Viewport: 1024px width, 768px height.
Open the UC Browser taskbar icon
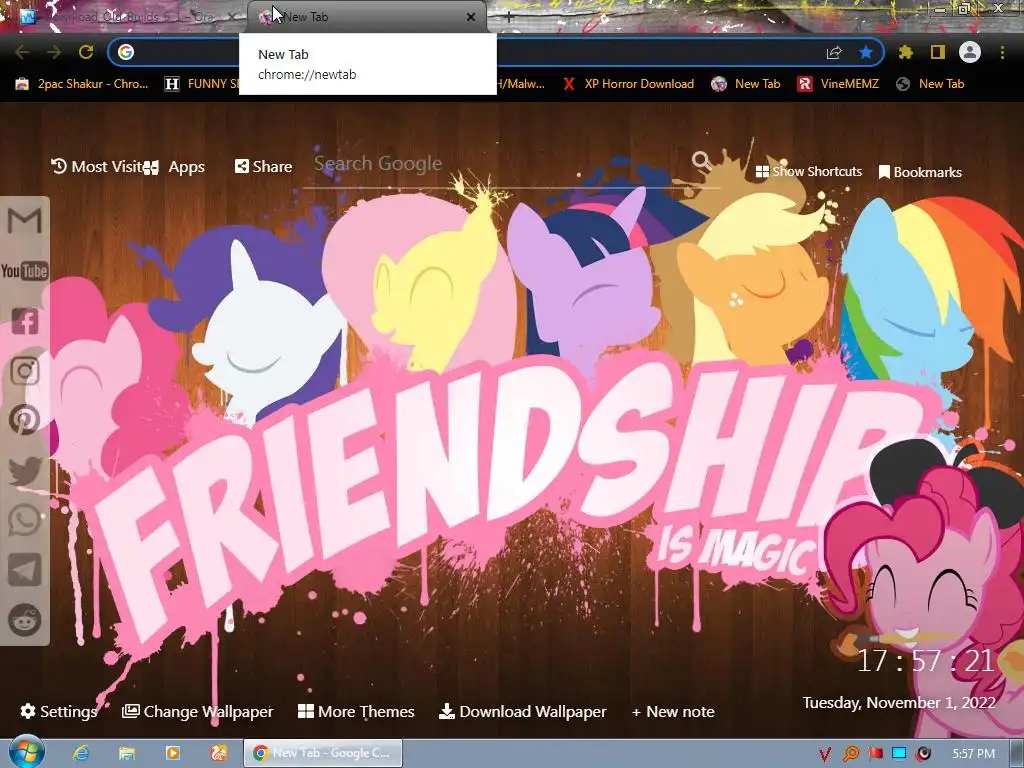coord(219,753)
